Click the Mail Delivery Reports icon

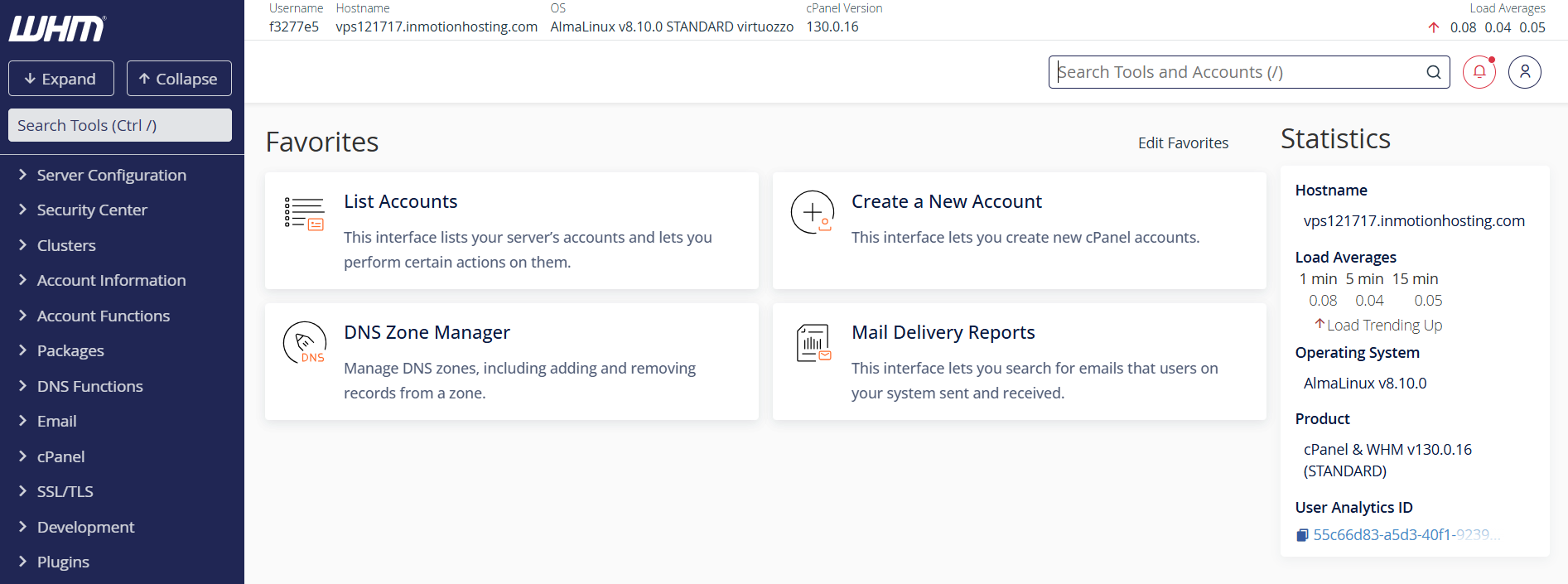813,343
